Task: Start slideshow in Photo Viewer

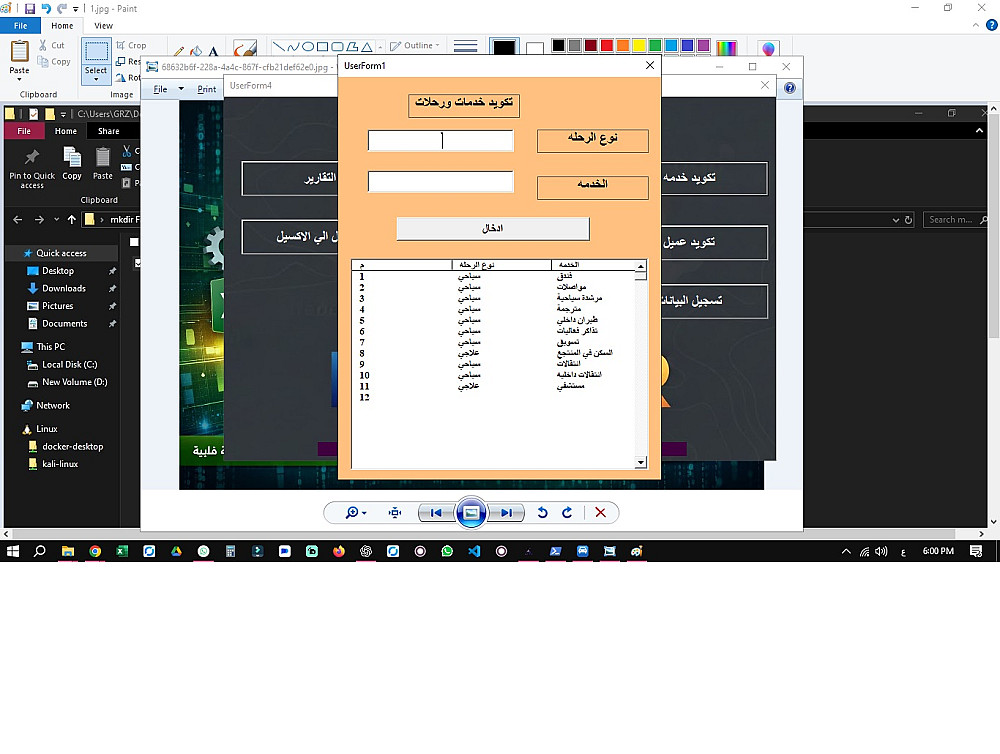Action: (471, 513)
